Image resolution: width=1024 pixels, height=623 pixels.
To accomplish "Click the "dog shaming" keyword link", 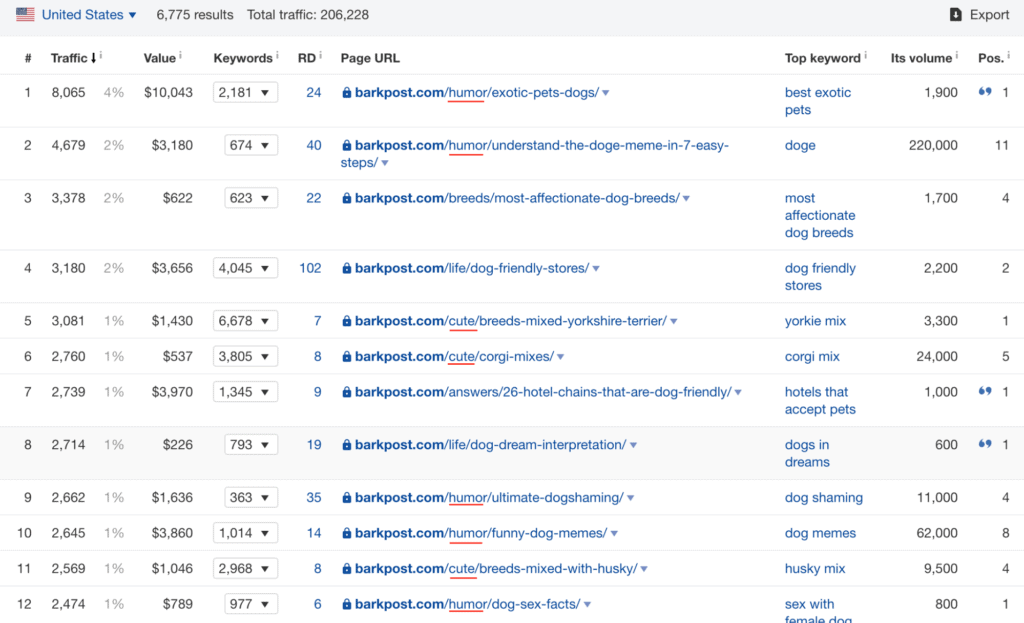I will tap(824, 498).
